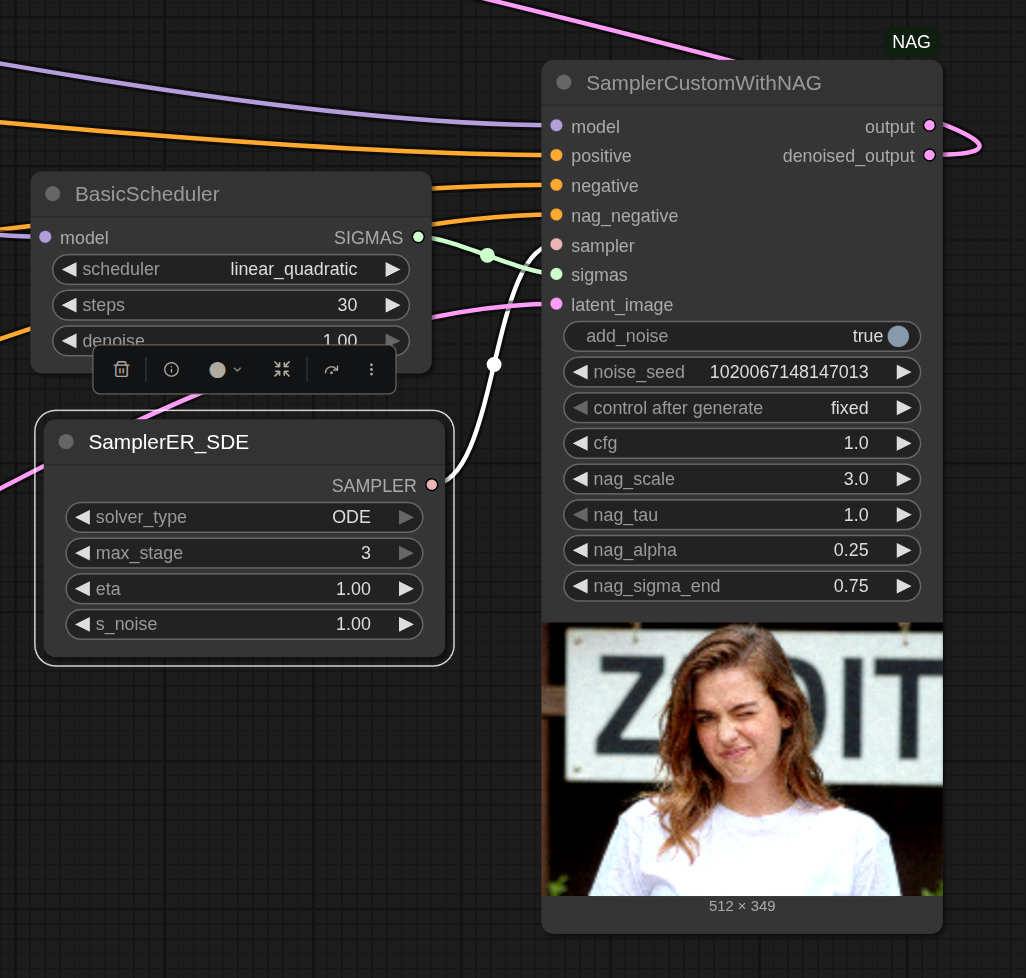The width and height of the screenshot is (1026, 978).
Task: Decrease max_stage with left arrow
Action: [x=82, y=553]
